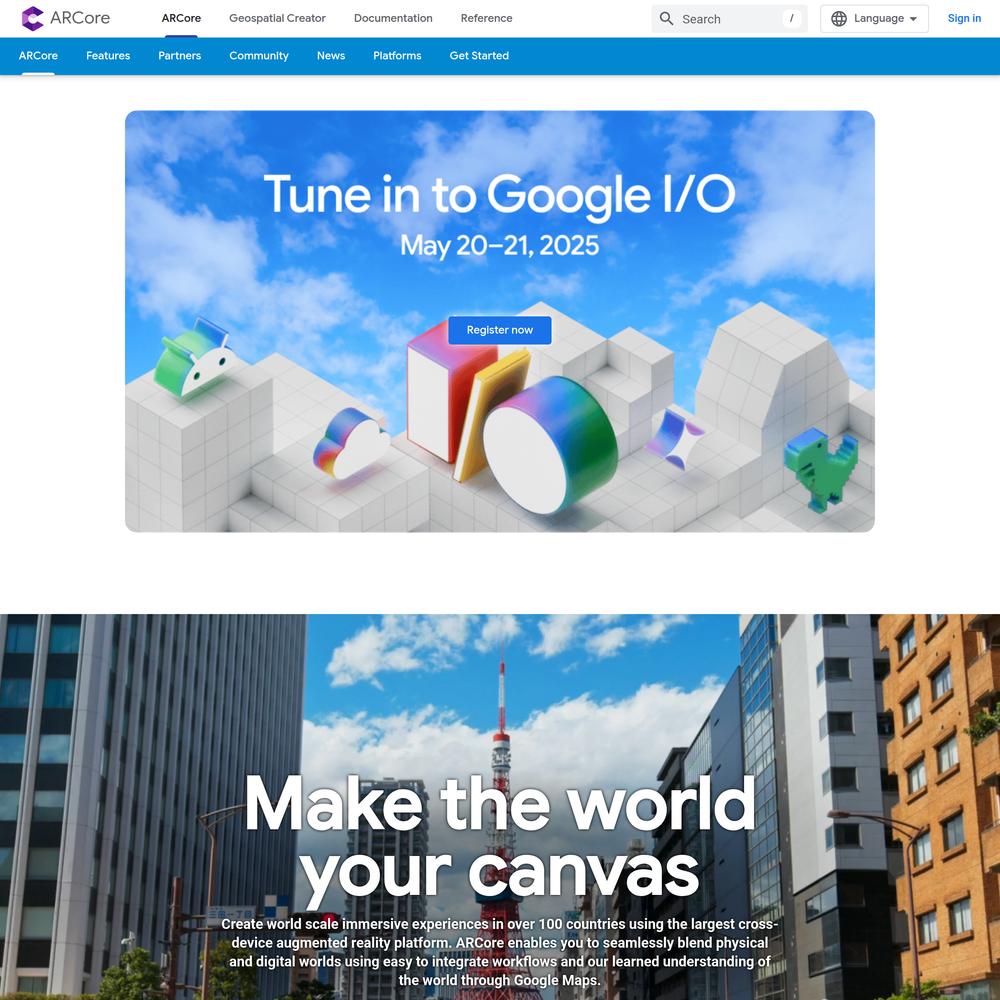Open the Partners section
1000x1000 pixels.
[x=179, y=55]
